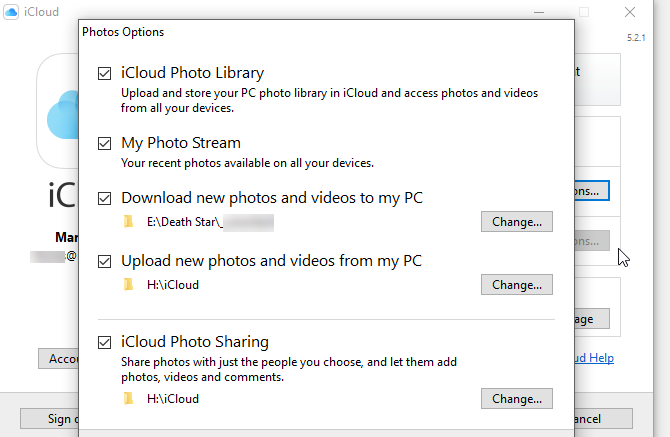Change the iCloud Photo Sharing folder

[516, 399]
